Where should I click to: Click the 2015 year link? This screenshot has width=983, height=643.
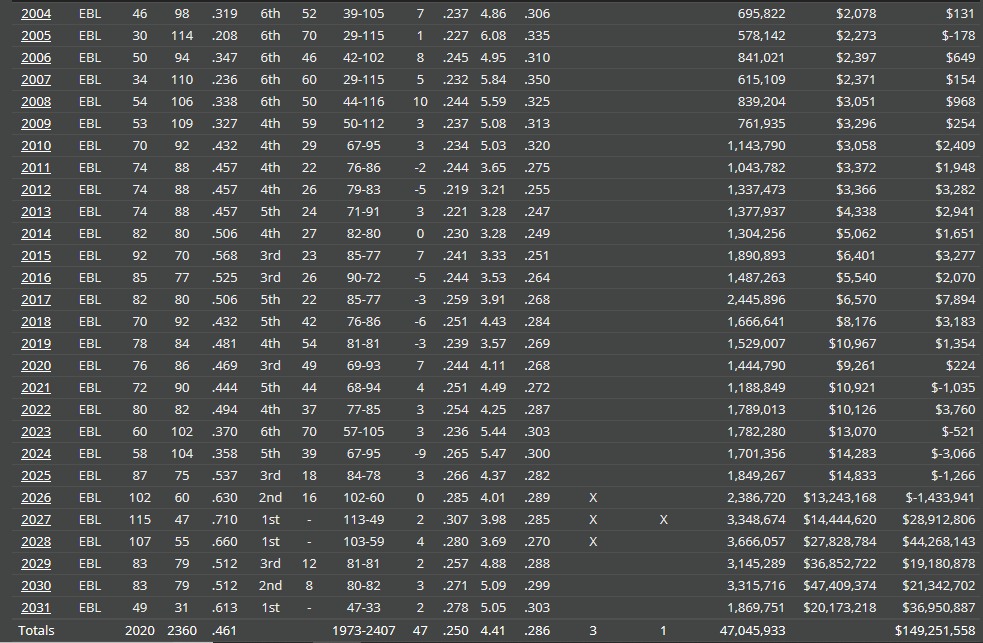pyautogui.click(x=36, y=255)
